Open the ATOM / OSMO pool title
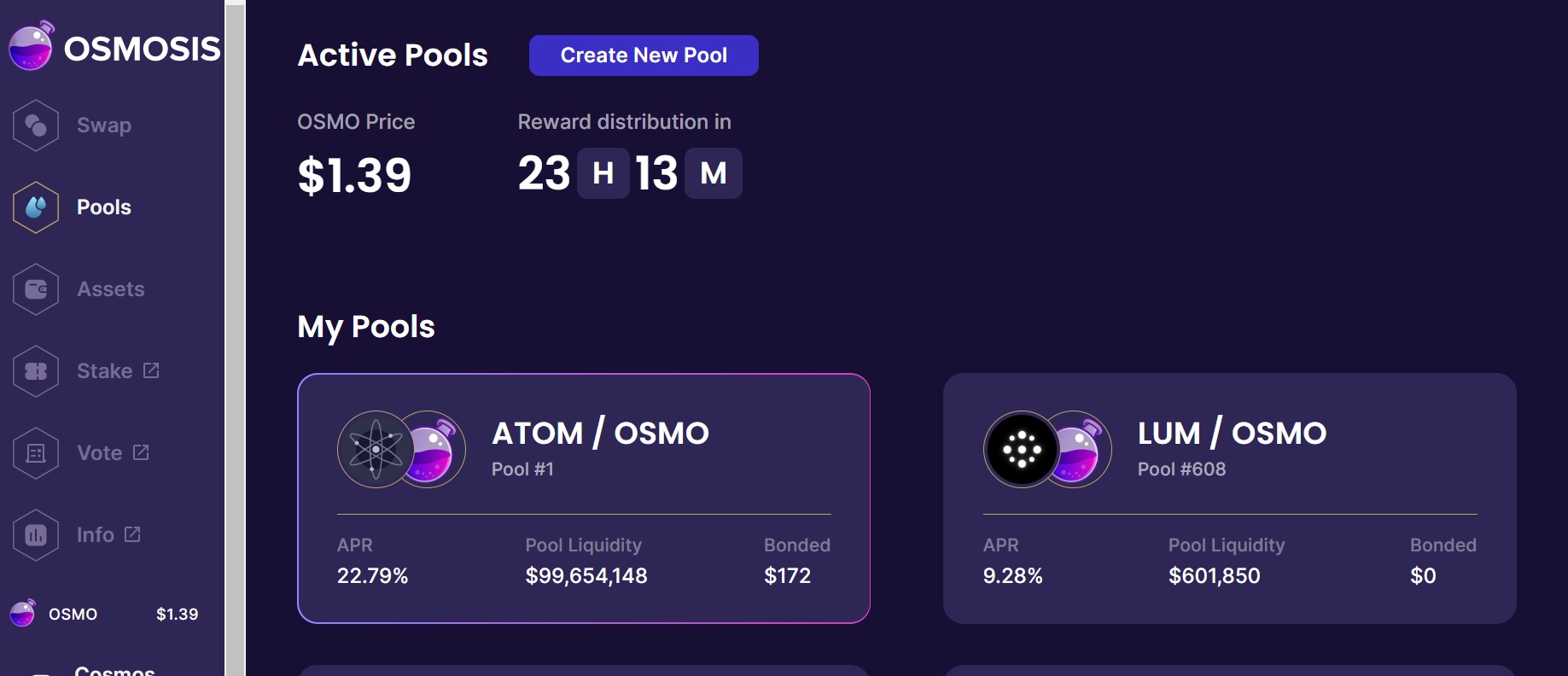The height and width of the screenshot is (676, 1568). pos(600,434)
